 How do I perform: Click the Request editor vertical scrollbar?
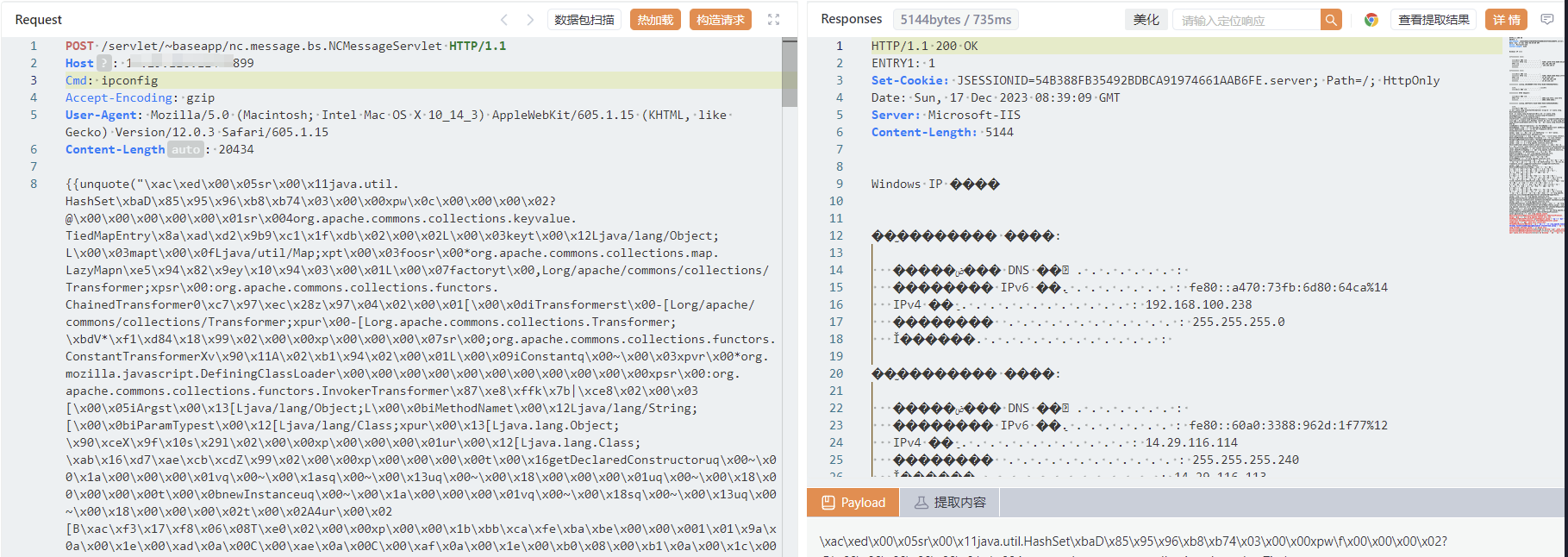[x=790, y=72]
